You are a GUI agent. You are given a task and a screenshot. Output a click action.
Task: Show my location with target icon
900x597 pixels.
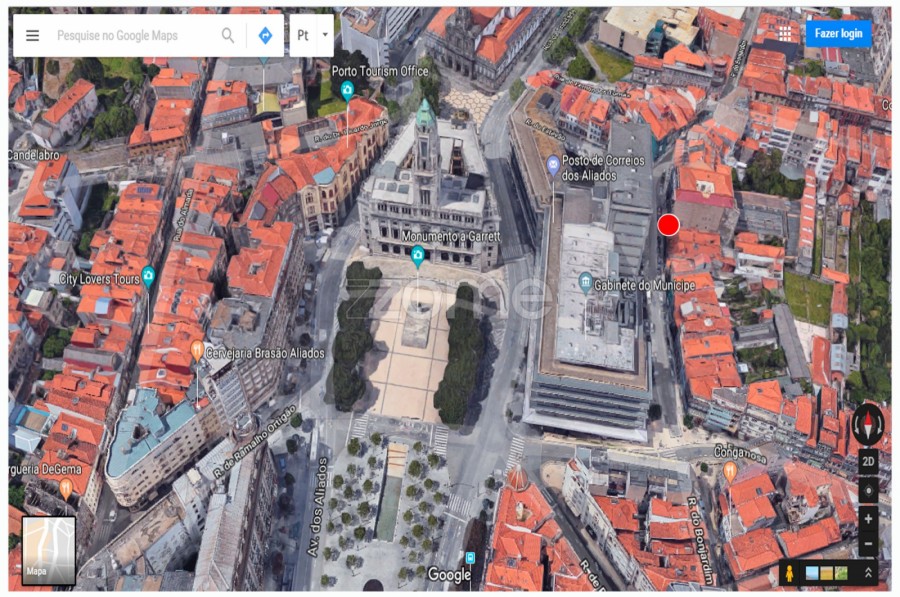[868, 491]
